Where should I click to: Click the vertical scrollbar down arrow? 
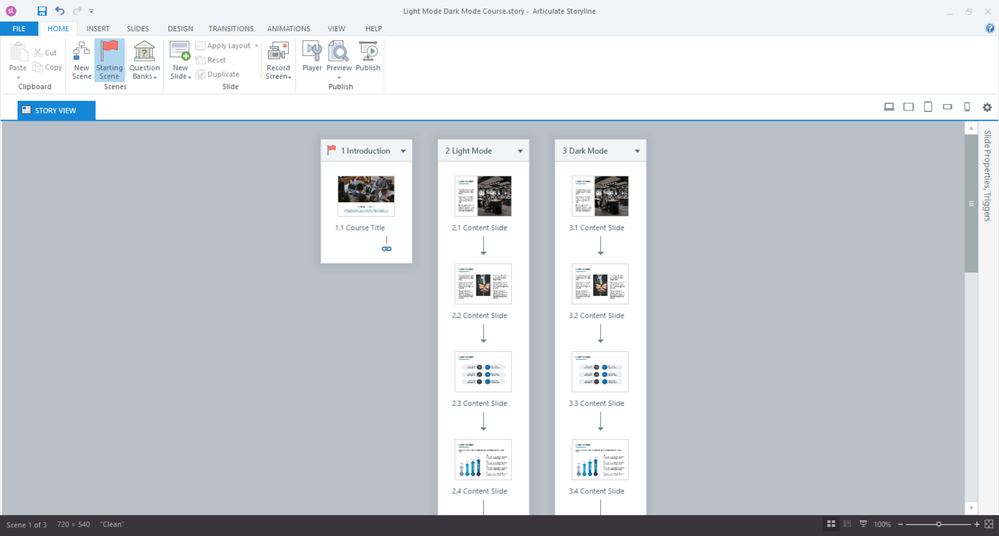click(x=971, y=508)
